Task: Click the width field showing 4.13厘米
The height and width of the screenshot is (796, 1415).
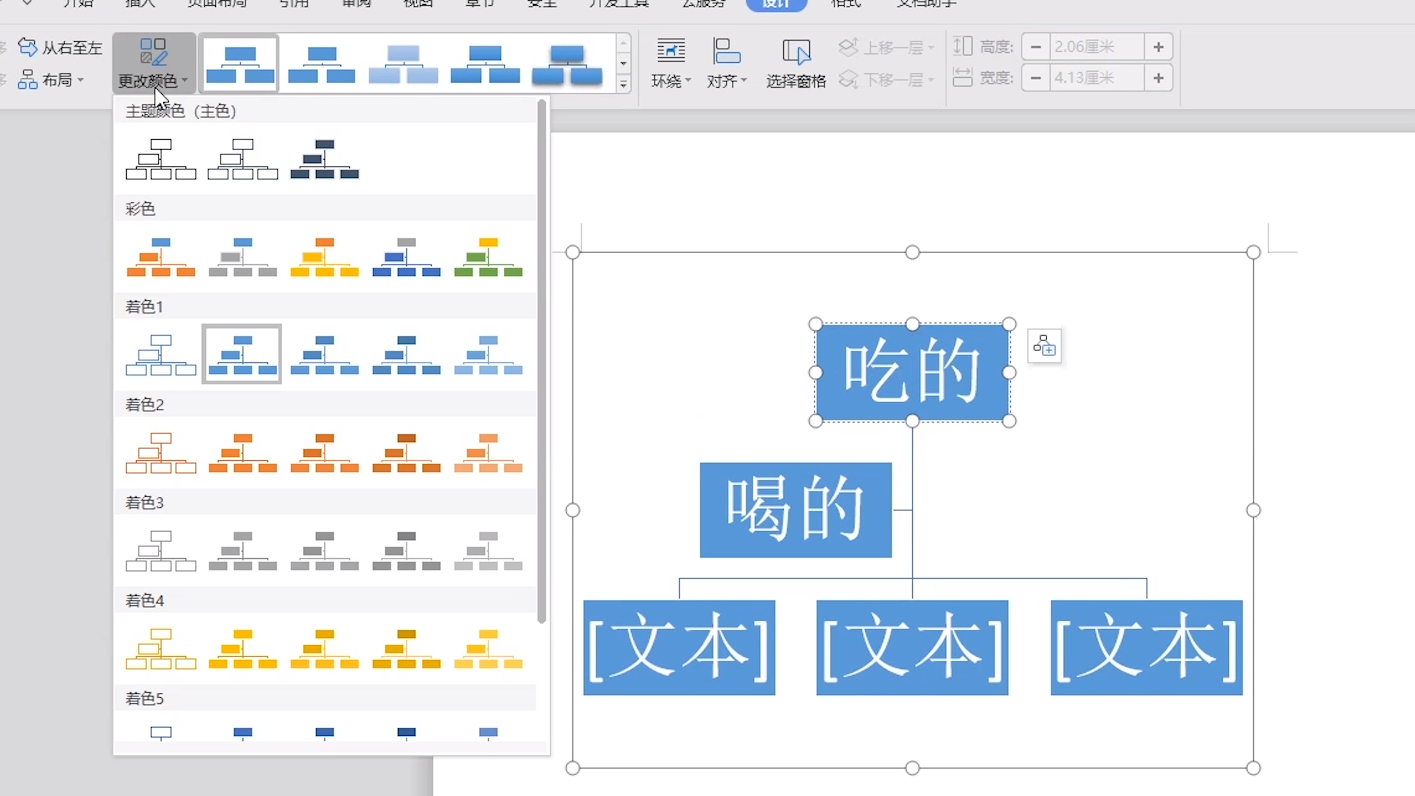Action: pyautogui.click(x=1096, y=78)
